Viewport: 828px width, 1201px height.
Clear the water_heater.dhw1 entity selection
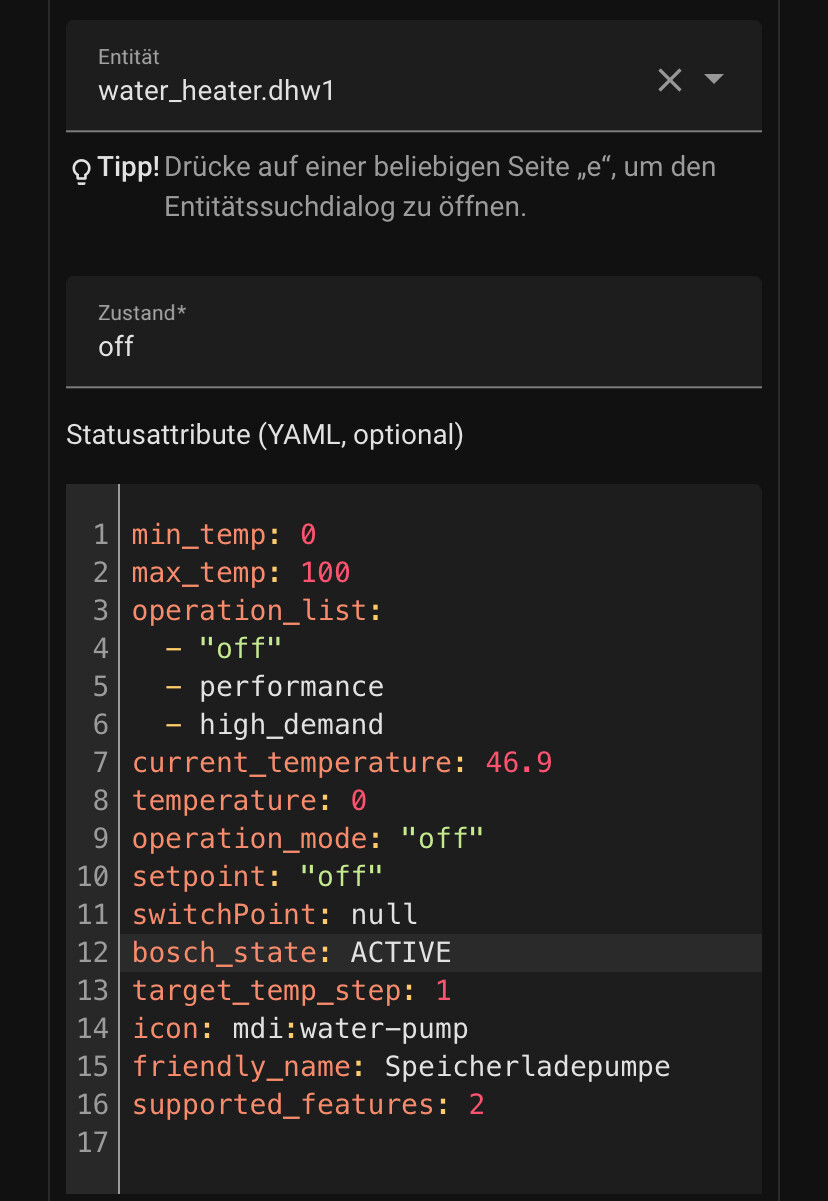point(670,80)
